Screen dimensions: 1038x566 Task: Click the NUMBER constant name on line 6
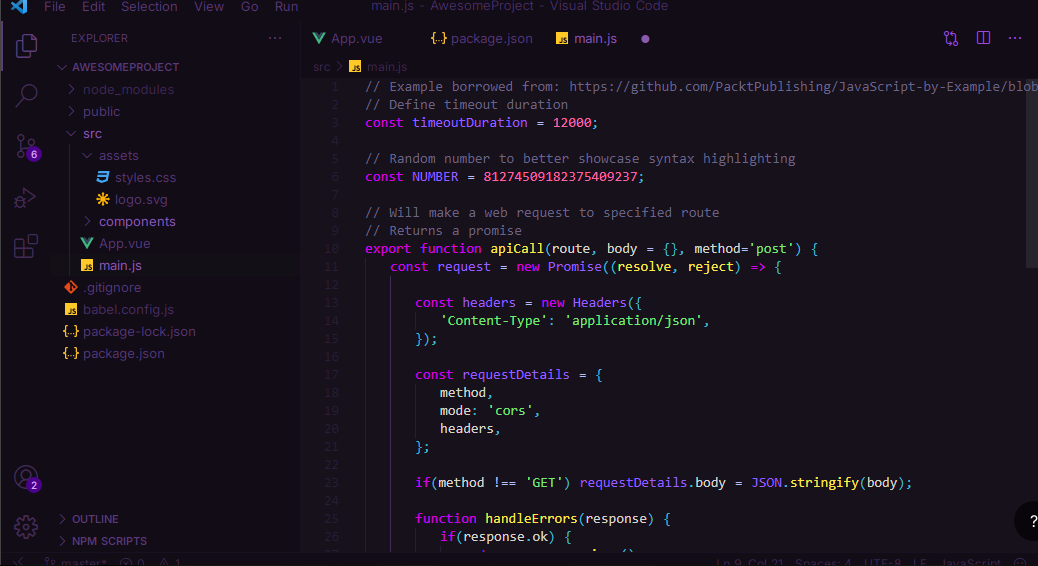point(435,177)
